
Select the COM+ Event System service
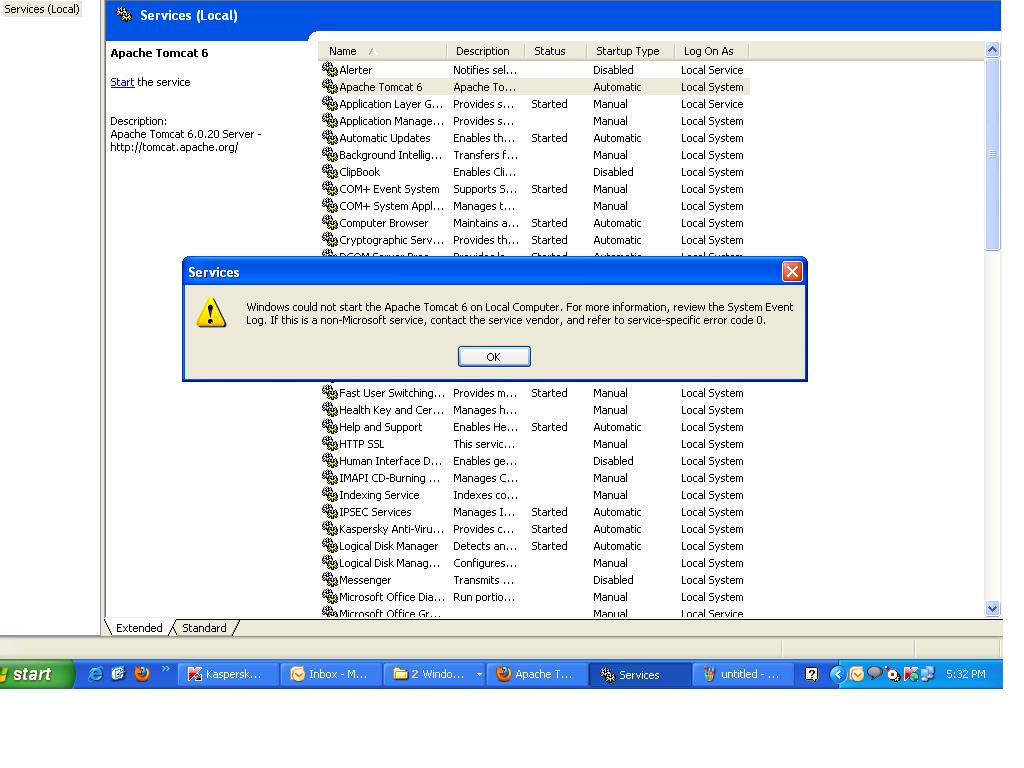tap(535, 189)
